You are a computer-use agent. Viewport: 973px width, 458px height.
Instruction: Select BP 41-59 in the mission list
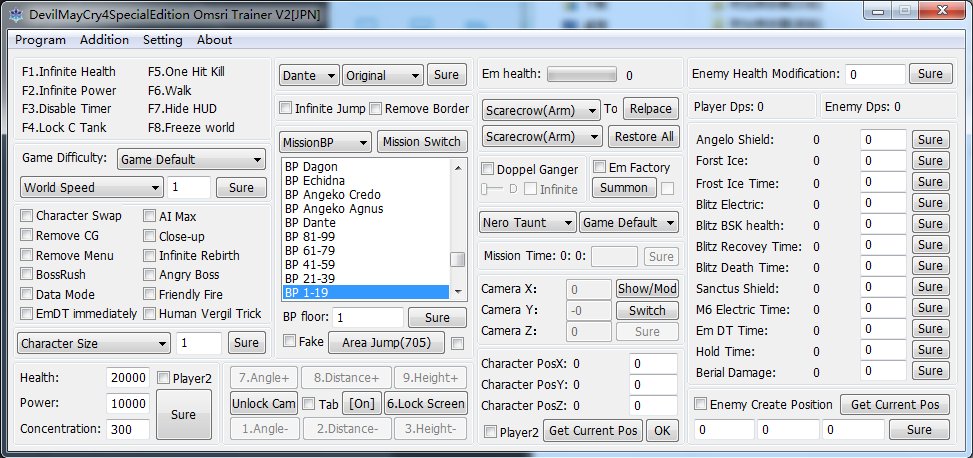coord(365,264)
